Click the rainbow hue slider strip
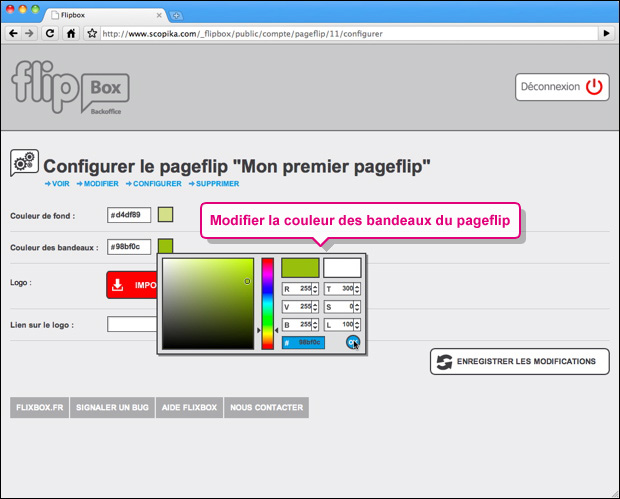This screenshot has height=499, width=620. [267, 303]
